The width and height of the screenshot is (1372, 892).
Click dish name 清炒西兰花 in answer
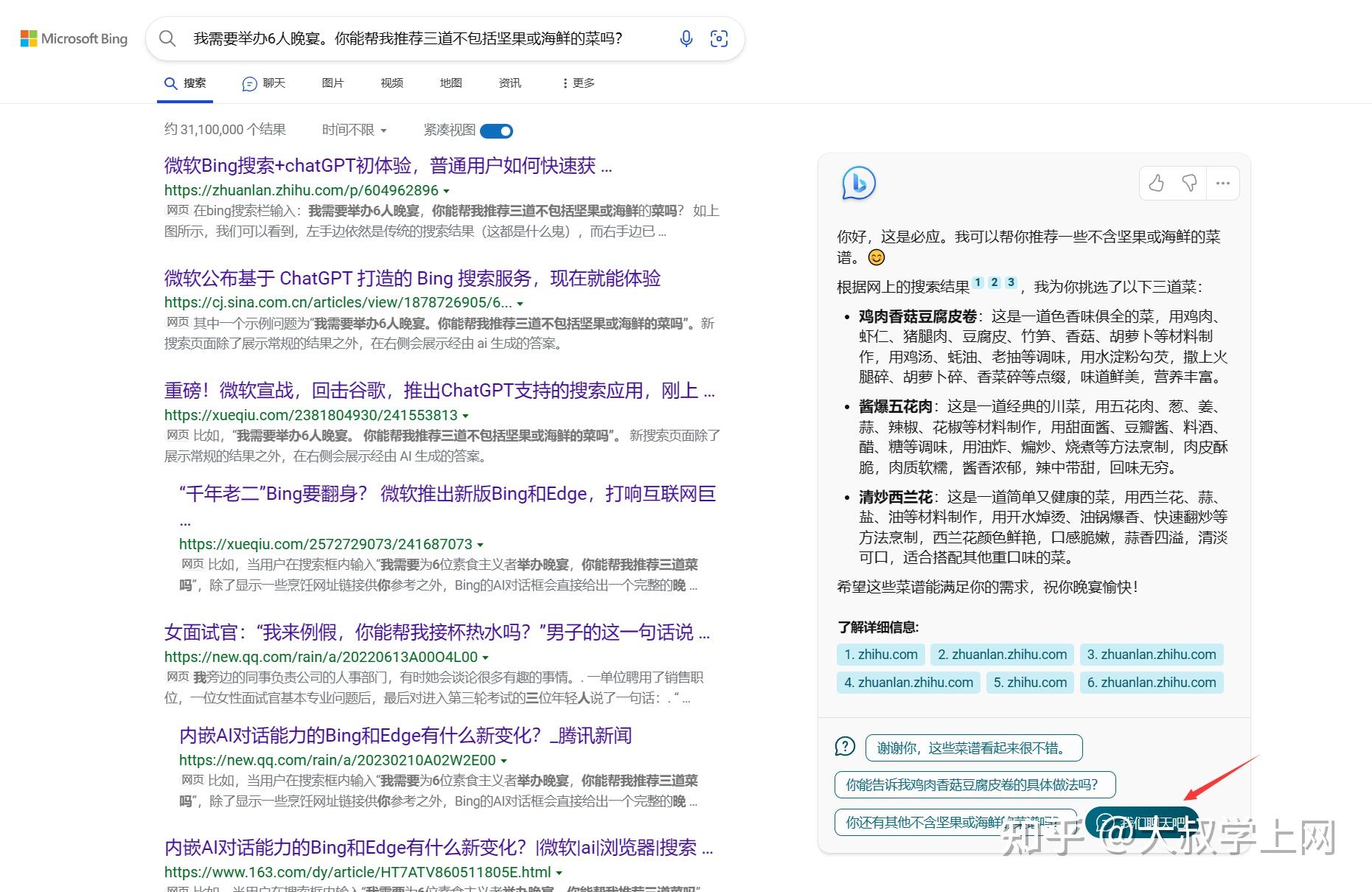896,497
